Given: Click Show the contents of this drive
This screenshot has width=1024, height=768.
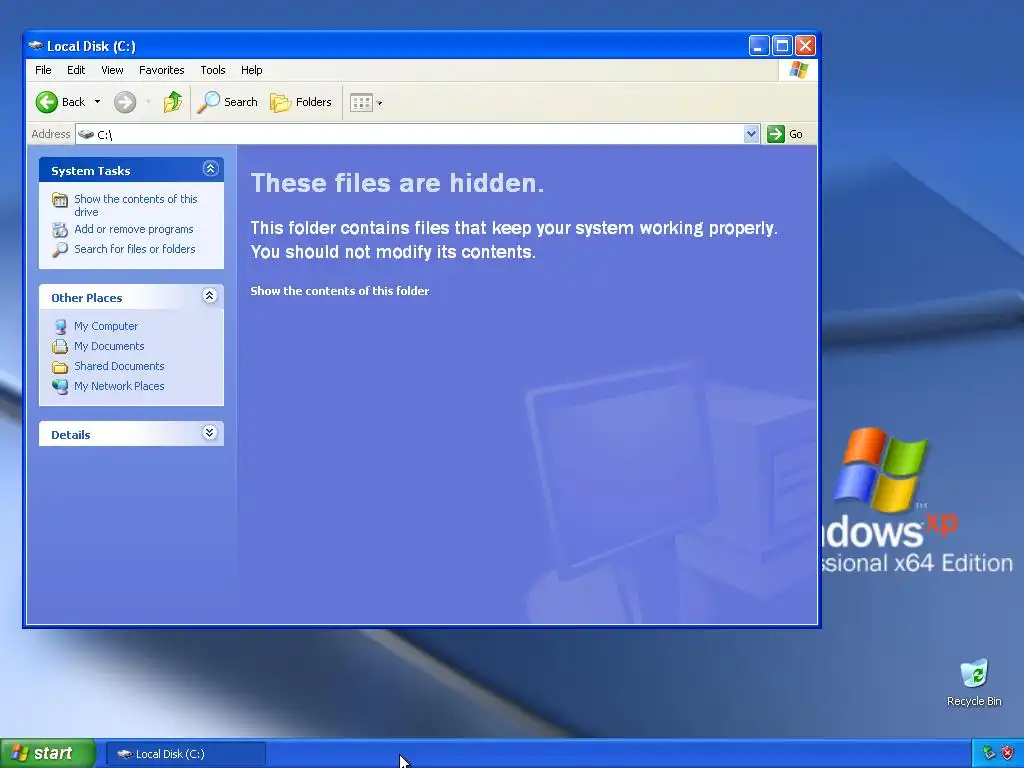Looking at the screenshot, I should 136,205.
